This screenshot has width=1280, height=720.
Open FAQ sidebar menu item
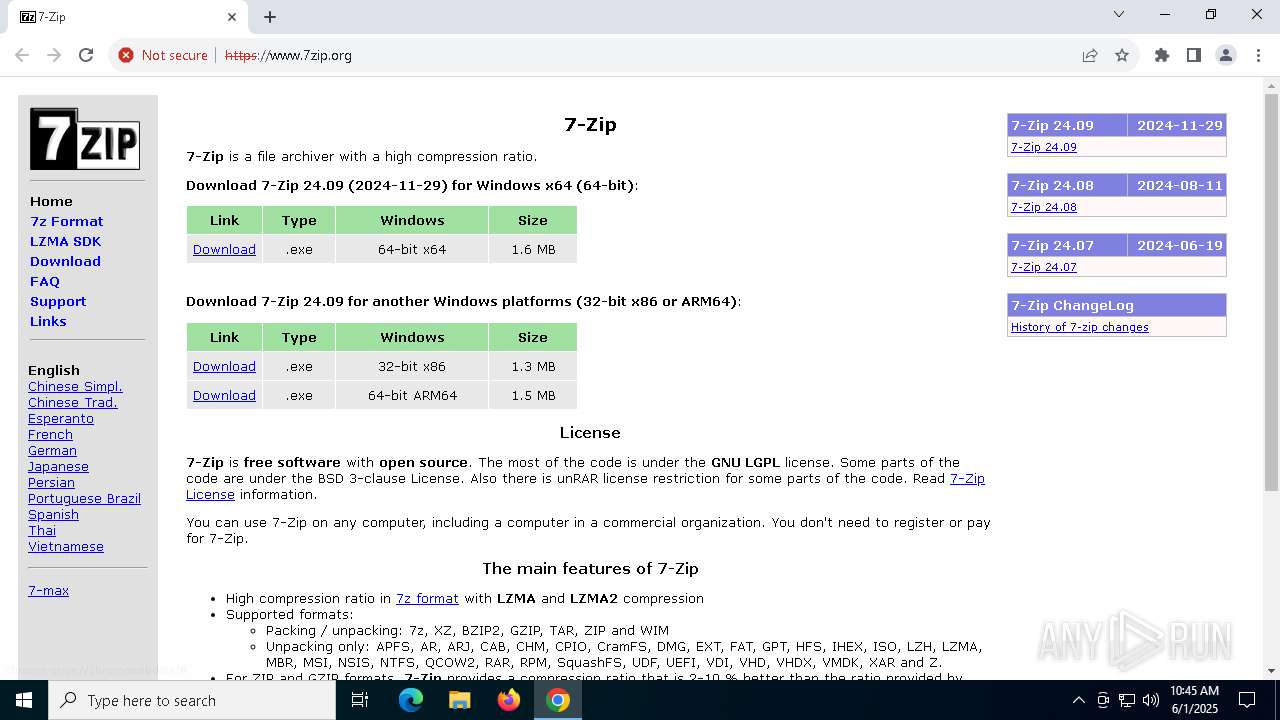click(45, 281)
